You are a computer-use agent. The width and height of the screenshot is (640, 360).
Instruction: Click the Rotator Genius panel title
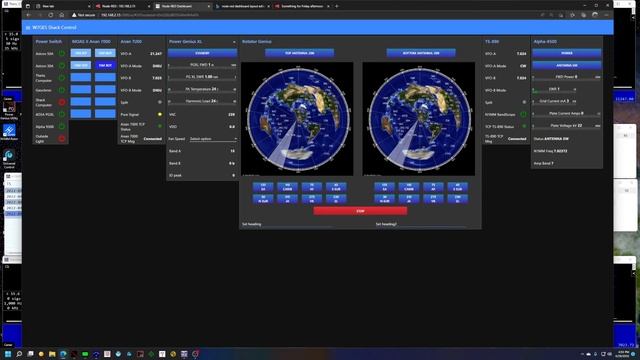pyautogui.click(x=257, y=42)
